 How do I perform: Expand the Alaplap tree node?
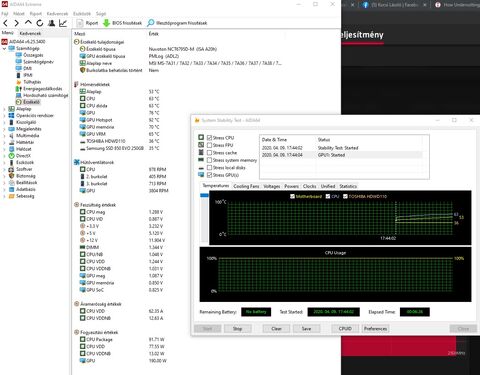click(4, 109)
